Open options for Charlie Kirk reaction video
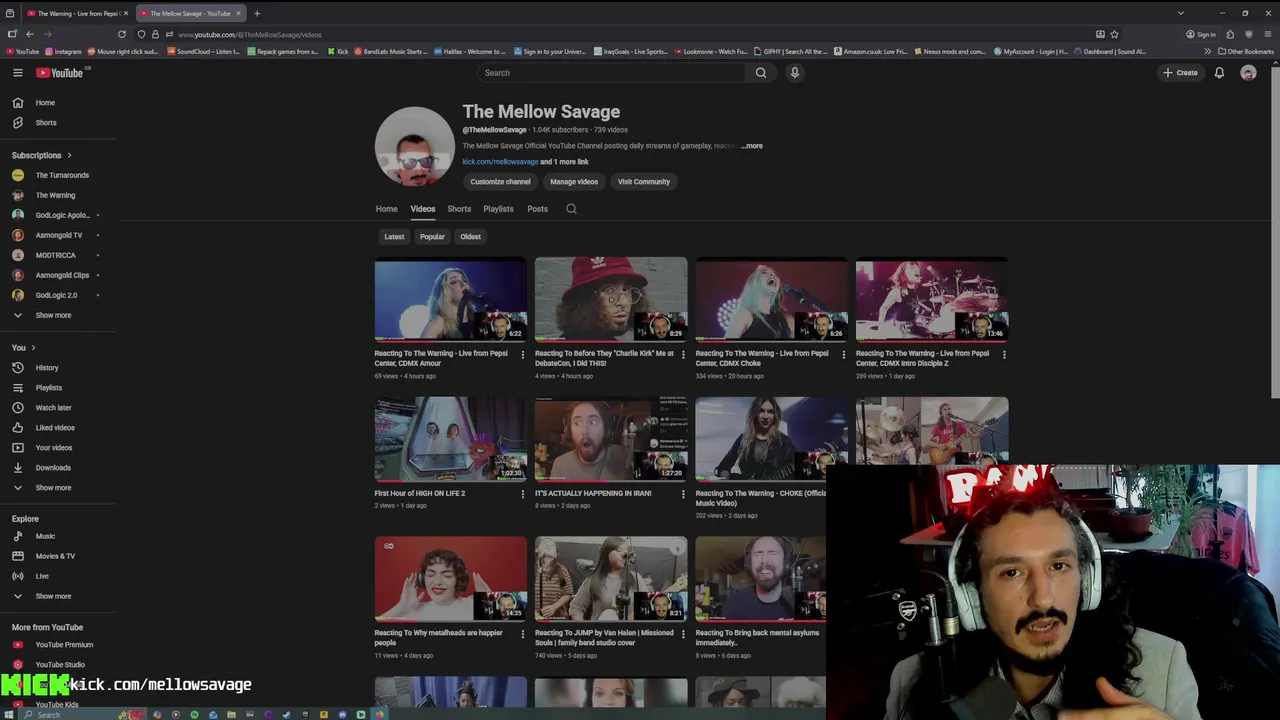 tap(683, 354)
